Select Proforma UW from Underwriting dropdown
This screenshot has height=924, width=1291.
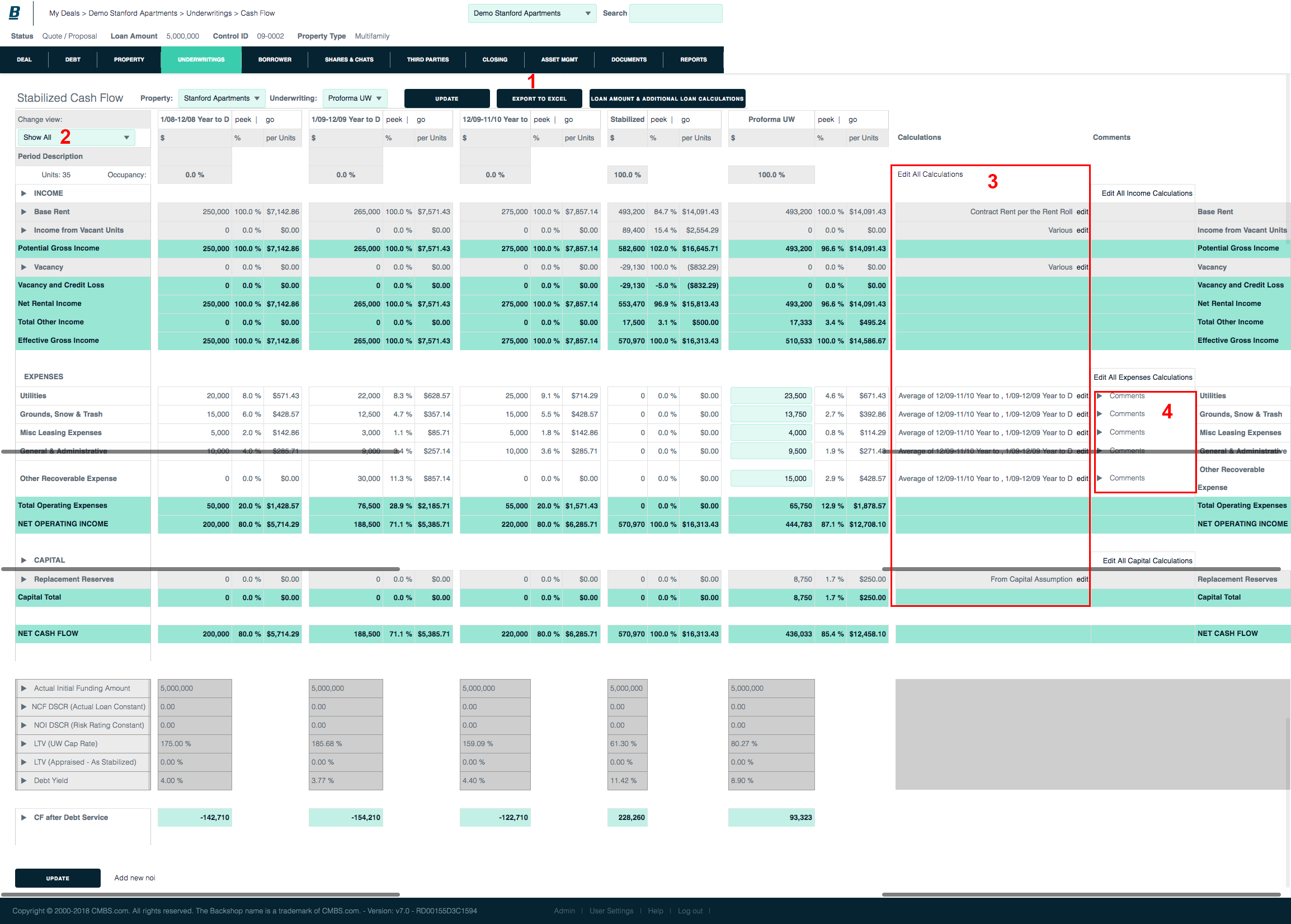click(357, 97)
